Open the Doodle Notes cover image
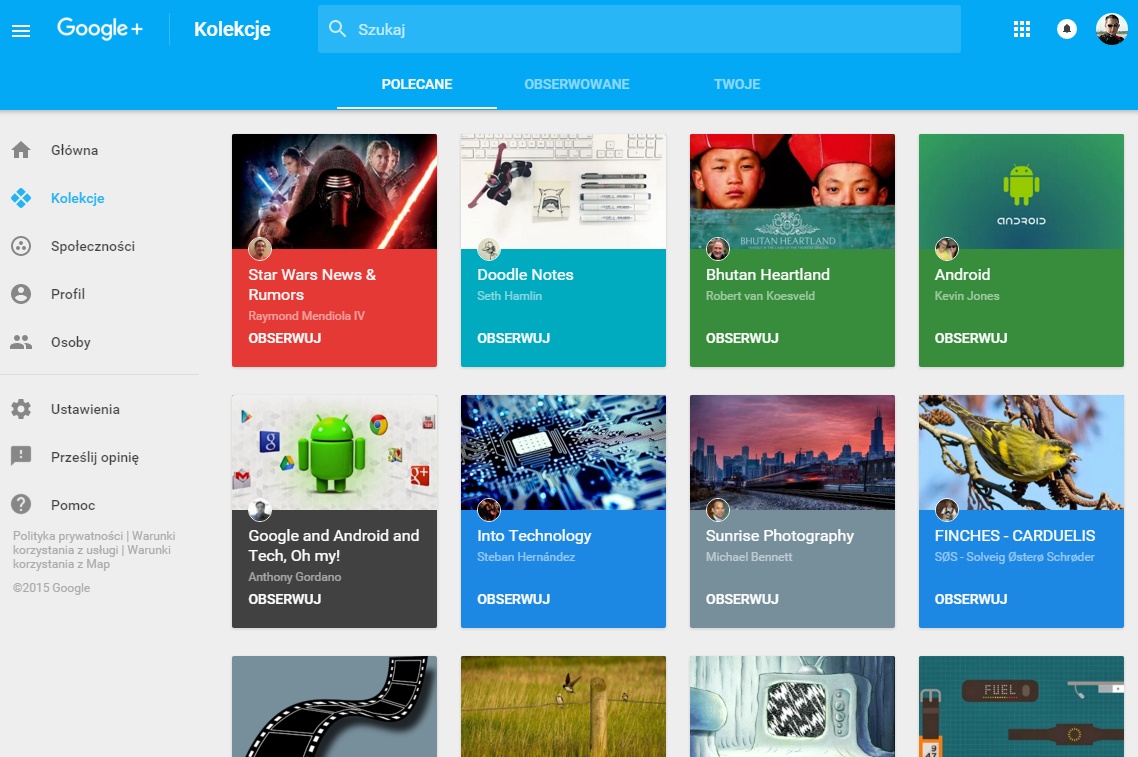 tap(563, 192)
